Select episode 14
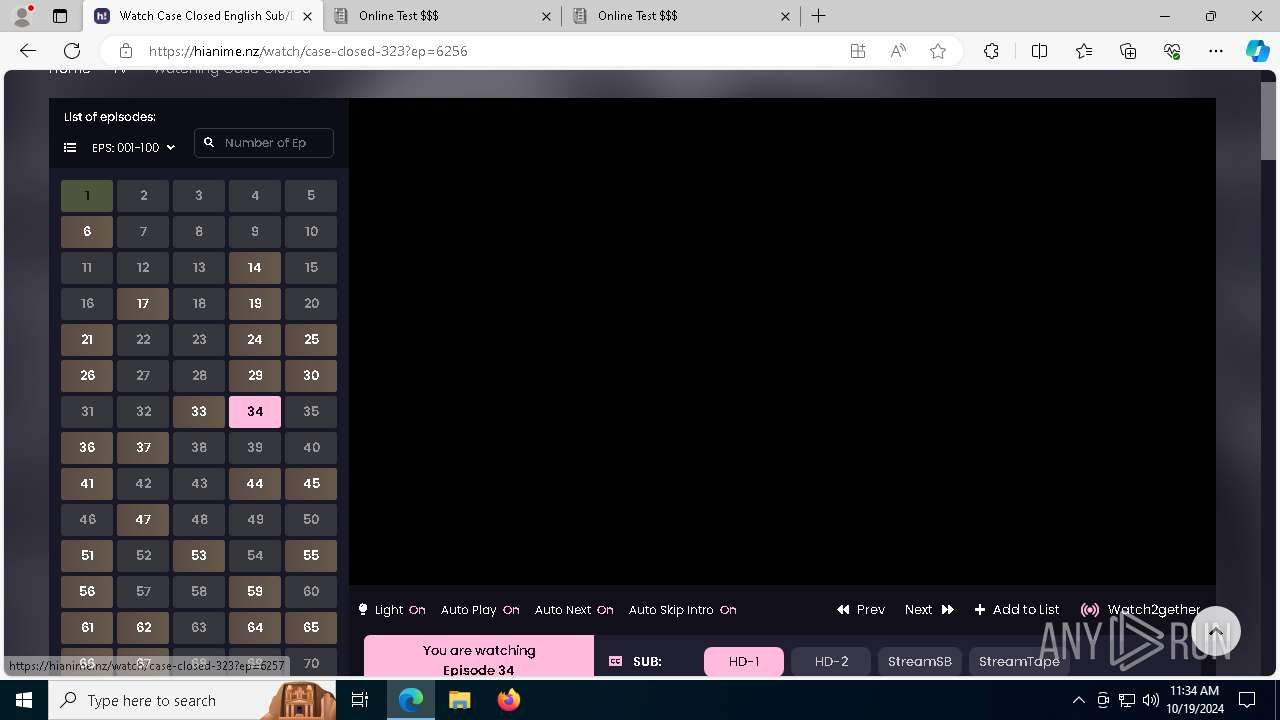This screenshot has height=720, width=1280. coord(255,267)
